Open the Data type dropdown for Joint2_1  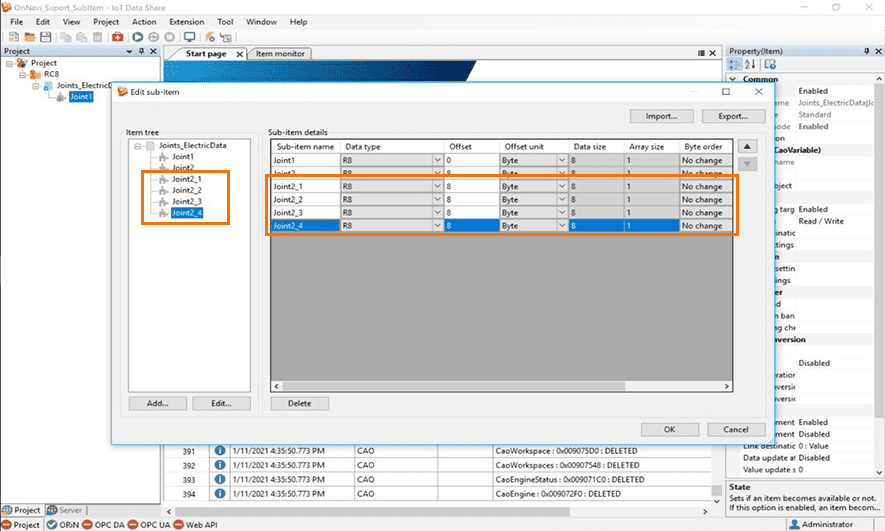click(x=437, y=186)
